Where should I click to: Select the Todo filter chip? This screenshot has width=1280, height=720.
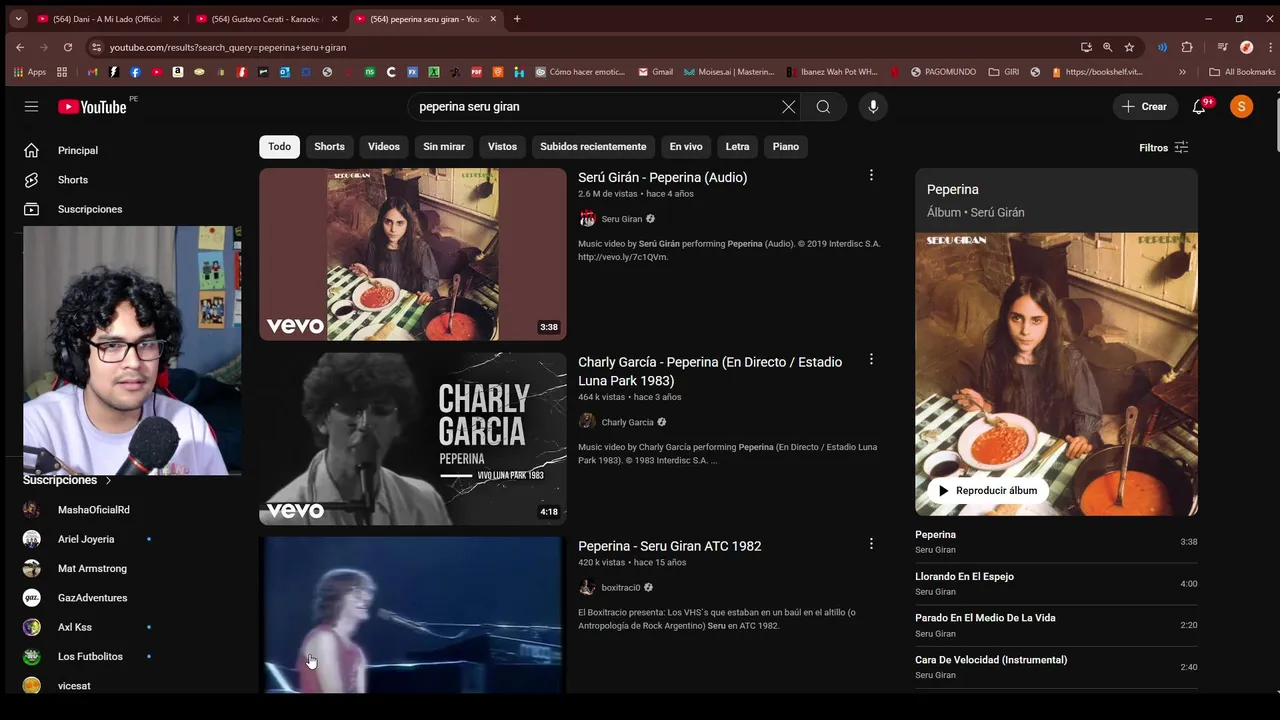coord(279,147)
